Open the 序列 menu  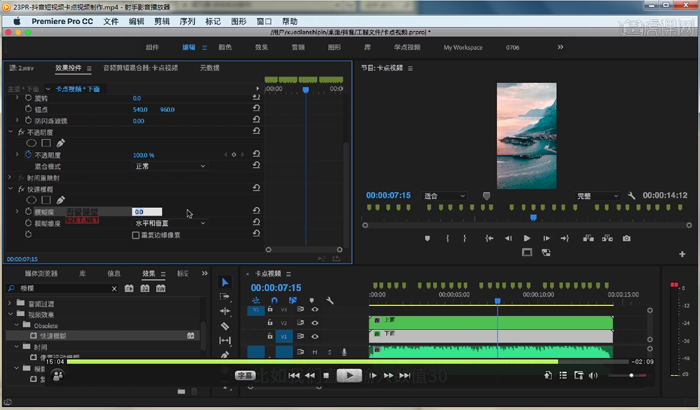[x=187, y=20]
